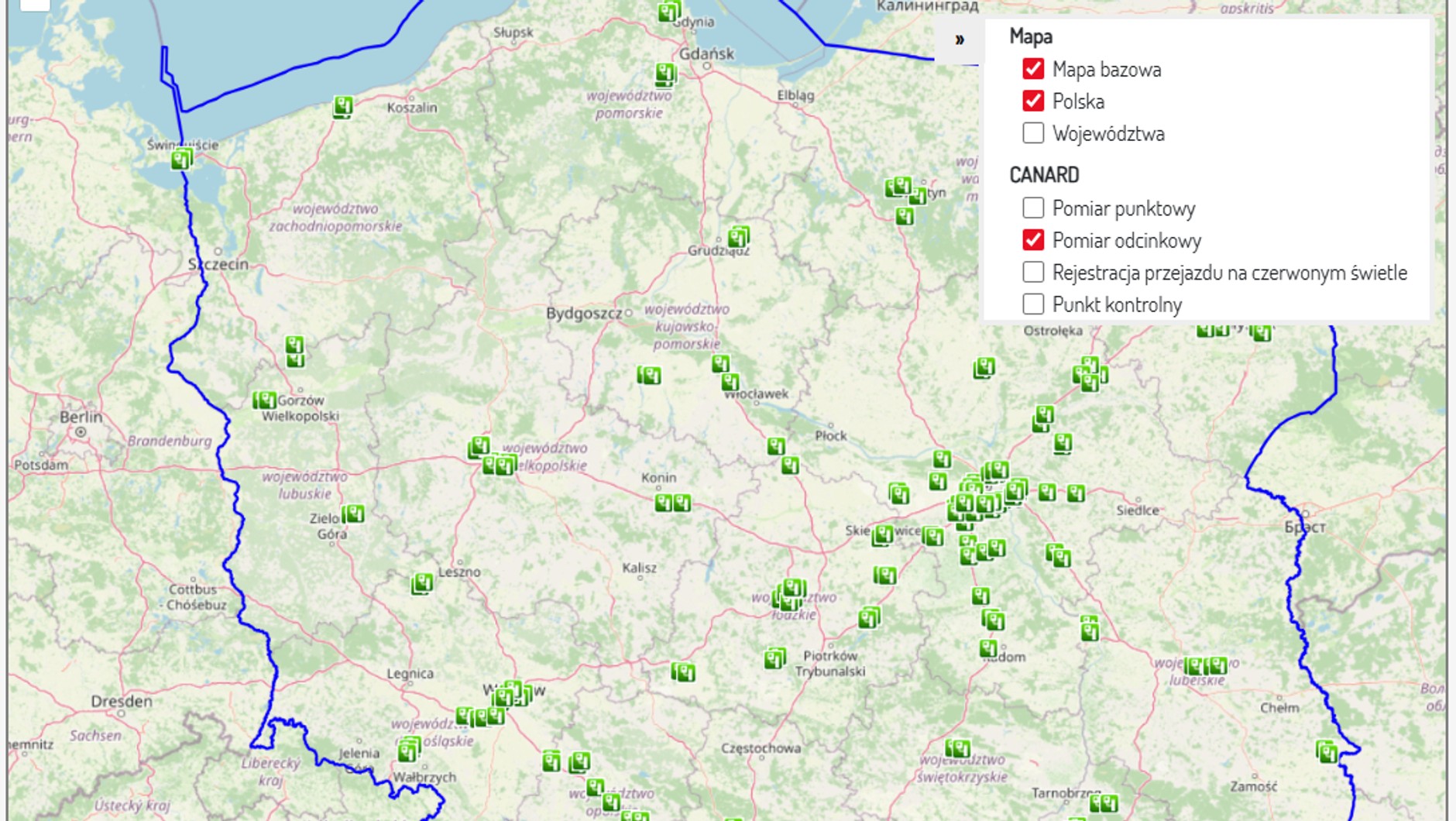
Task: Click the Zamość town label
Action: [x=1254, y=786]
